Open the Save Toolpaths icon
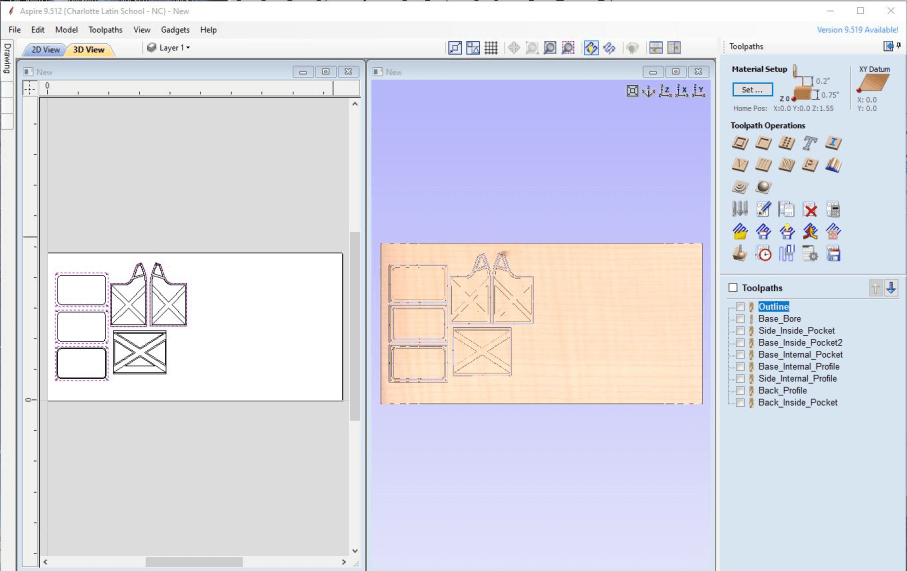The width and height of the screenshot is (907, 571). point(833,253)
